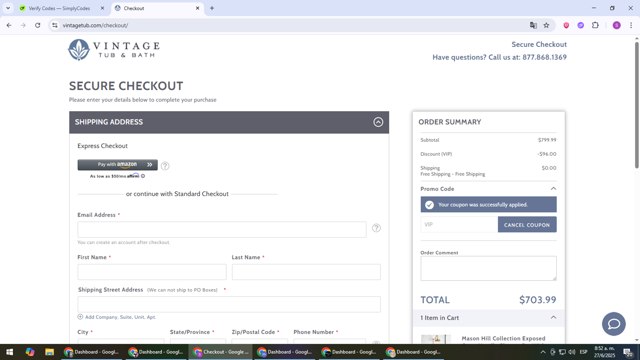640x360 pixels.
Task: Open the red shield extension icon
Action: 566,25
